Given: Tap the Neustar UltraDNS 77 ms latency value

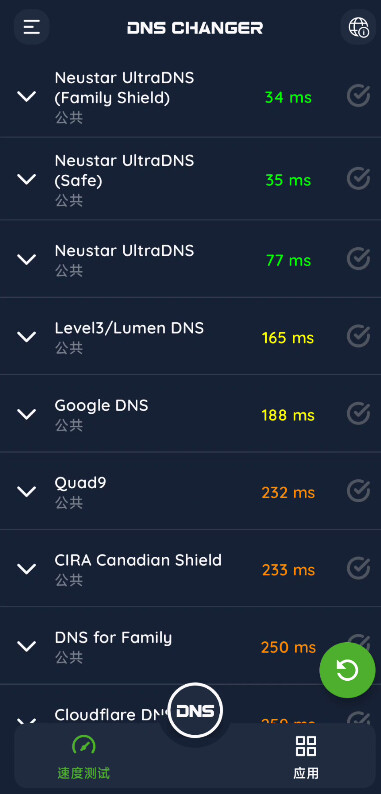Looking at the screenshot, I should point(288,260).
